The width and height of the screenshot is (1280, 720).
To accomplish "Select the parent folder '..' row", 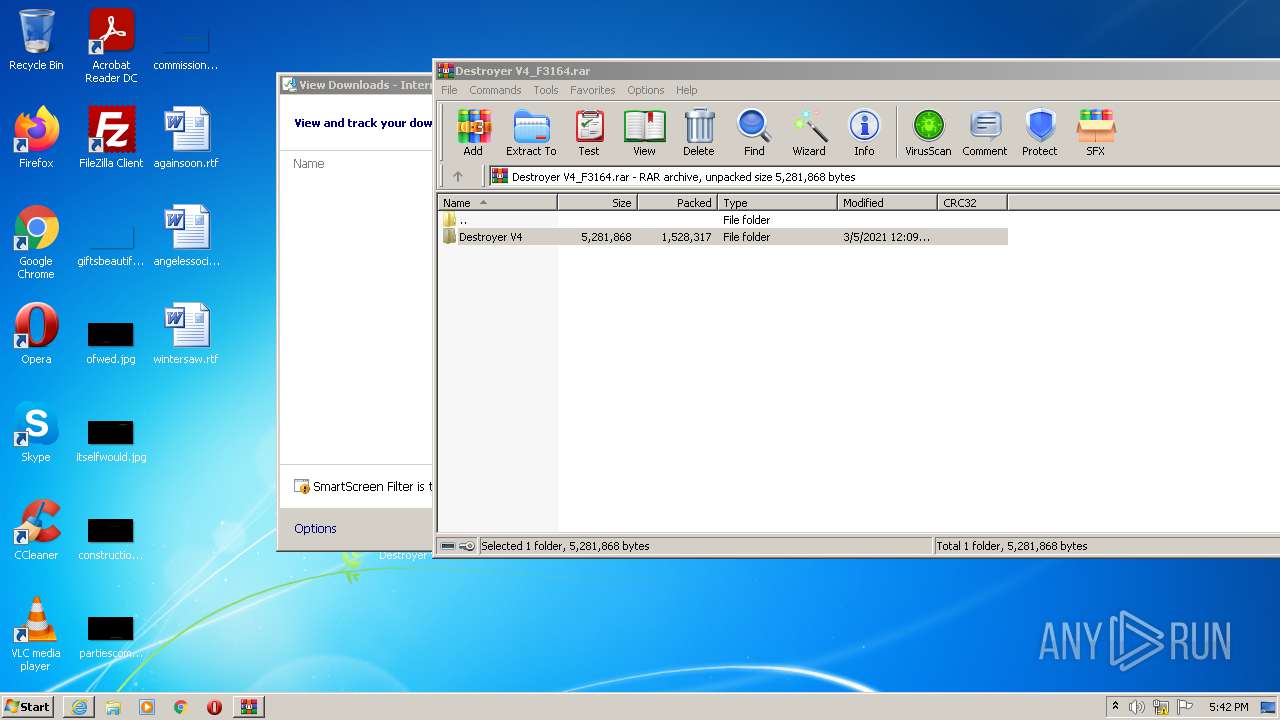I will pos(722,219).
